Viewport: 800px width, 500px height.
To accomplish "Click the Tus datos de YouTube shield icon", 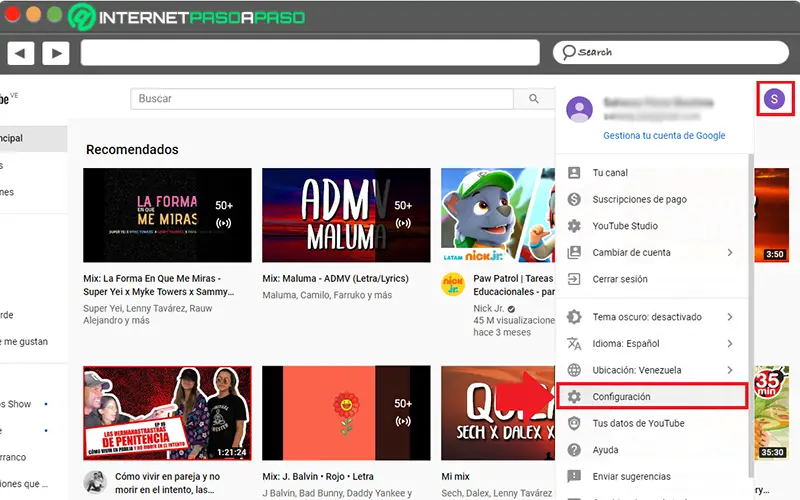I will click(x=574, y=423).
